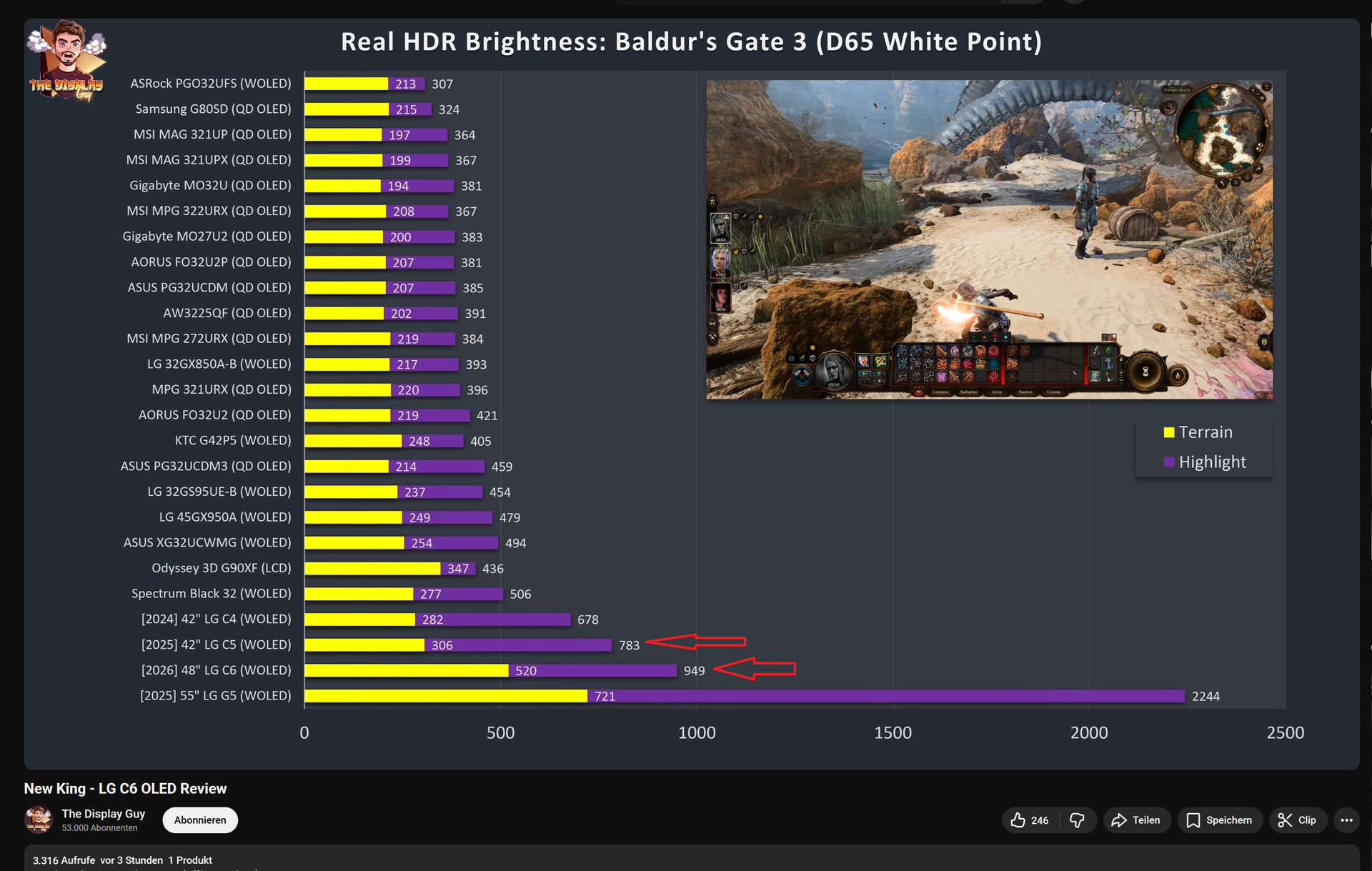Click the AORUS FO32U2 (QD OLED) label

point(215,415)
